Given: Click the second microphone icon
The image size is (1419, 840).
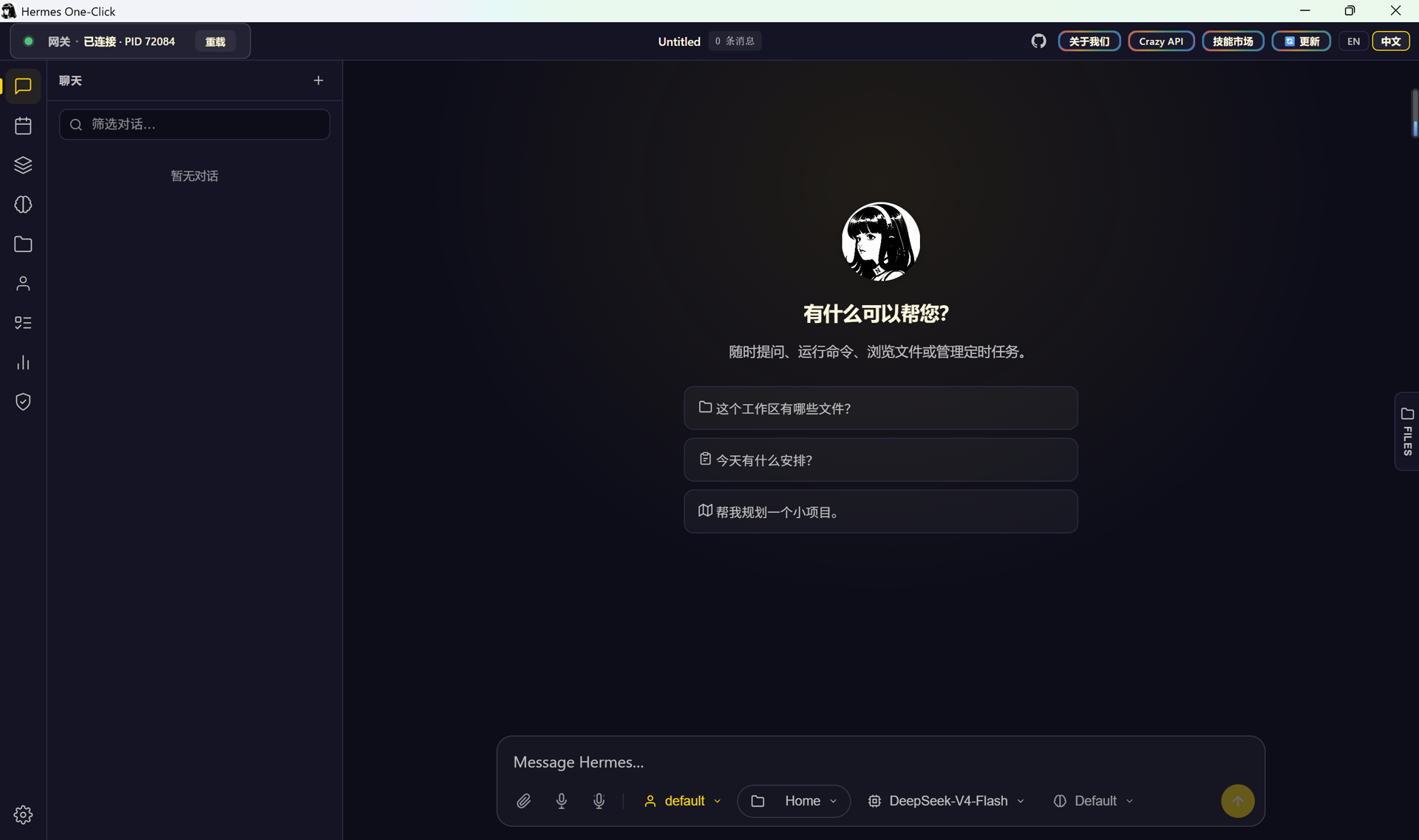Looking at the screenshot, I should [599, 801].
